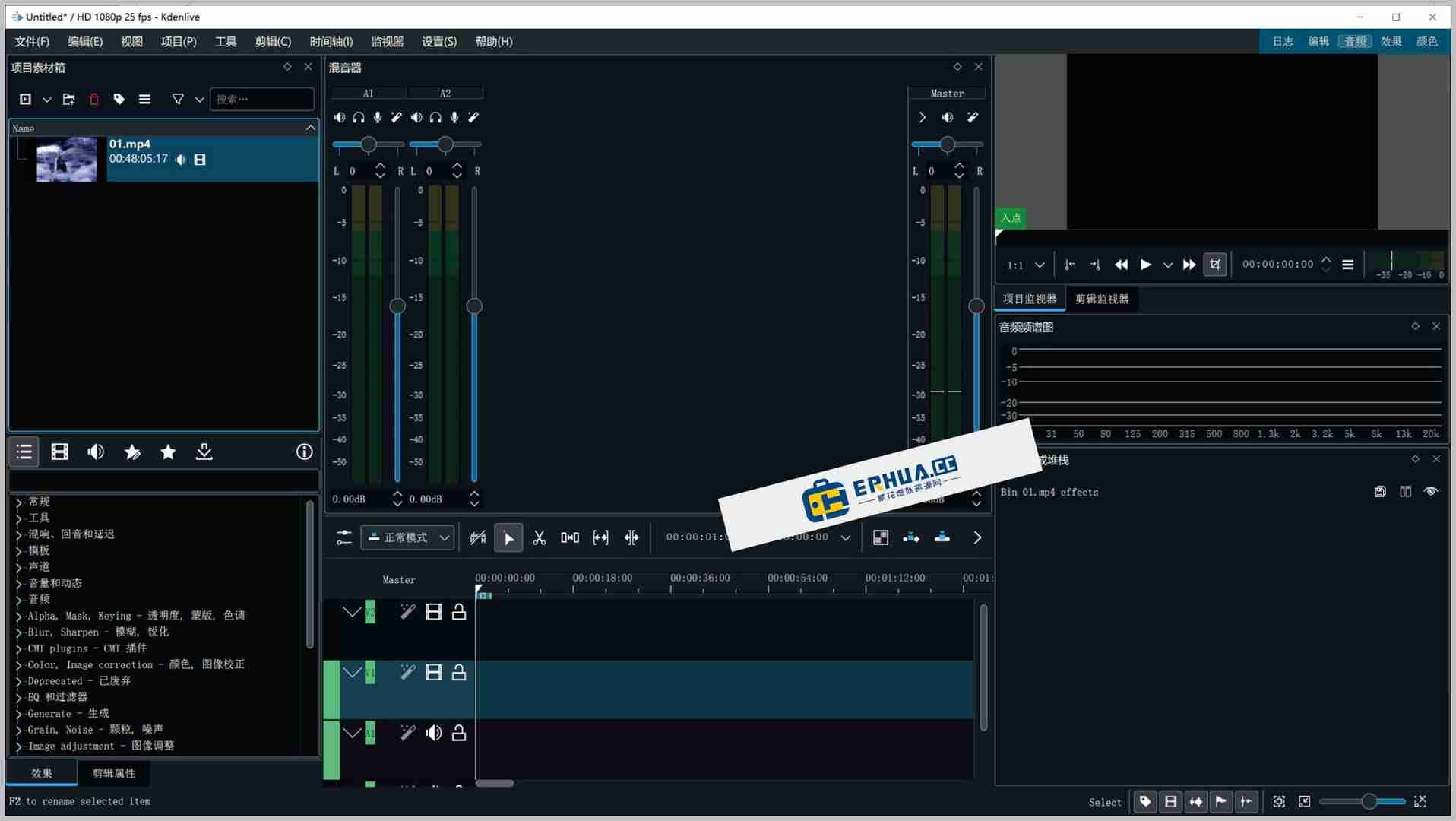Click the play button in the monitor controls
The height and width of the screenshot is (821, 1456).
coord(1146,265)
